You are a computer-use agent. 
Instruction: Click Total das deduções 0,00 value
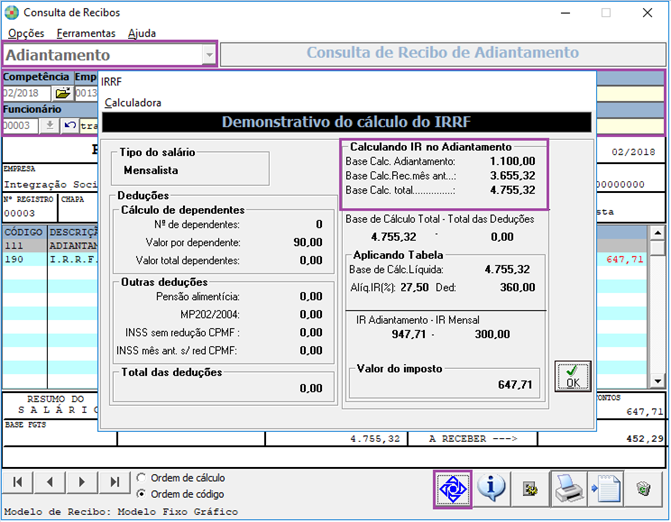tap(311, 388)
